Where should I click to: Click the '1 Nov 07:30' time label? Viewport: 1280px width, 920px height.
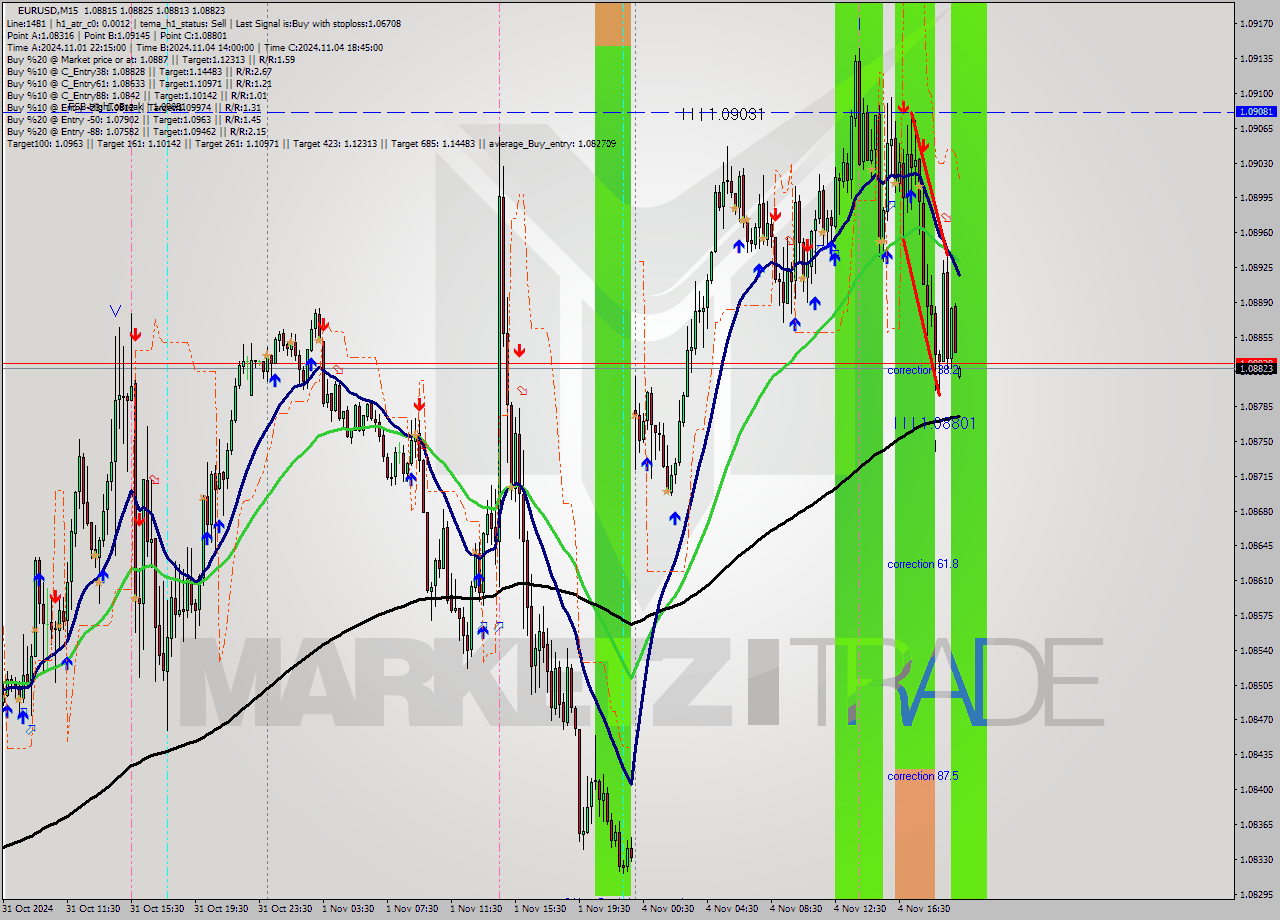pyautogui.click(x=412, y=909)
